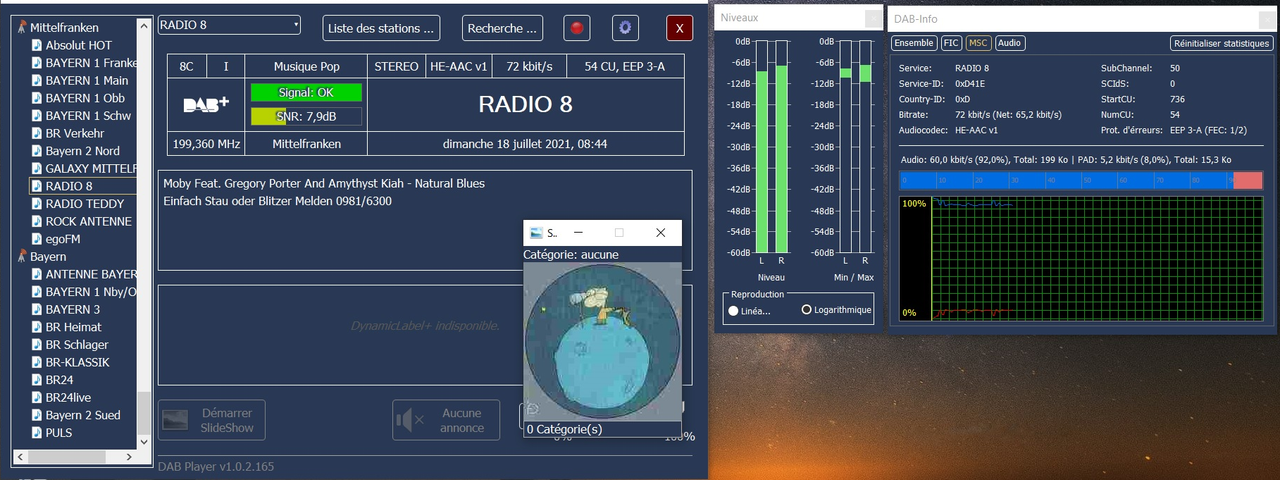Click the DAB+ logo

click(207, 104)
